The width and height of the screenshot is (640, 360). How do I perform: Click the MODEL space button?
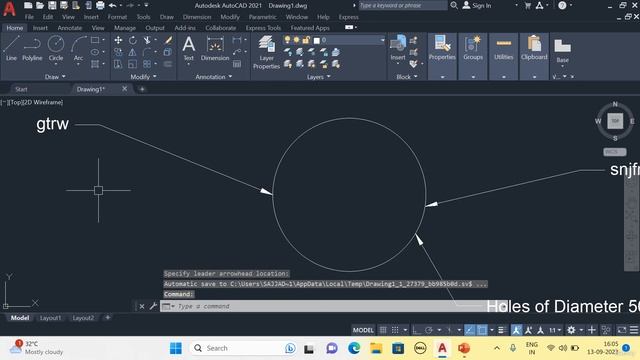point(363,330)
